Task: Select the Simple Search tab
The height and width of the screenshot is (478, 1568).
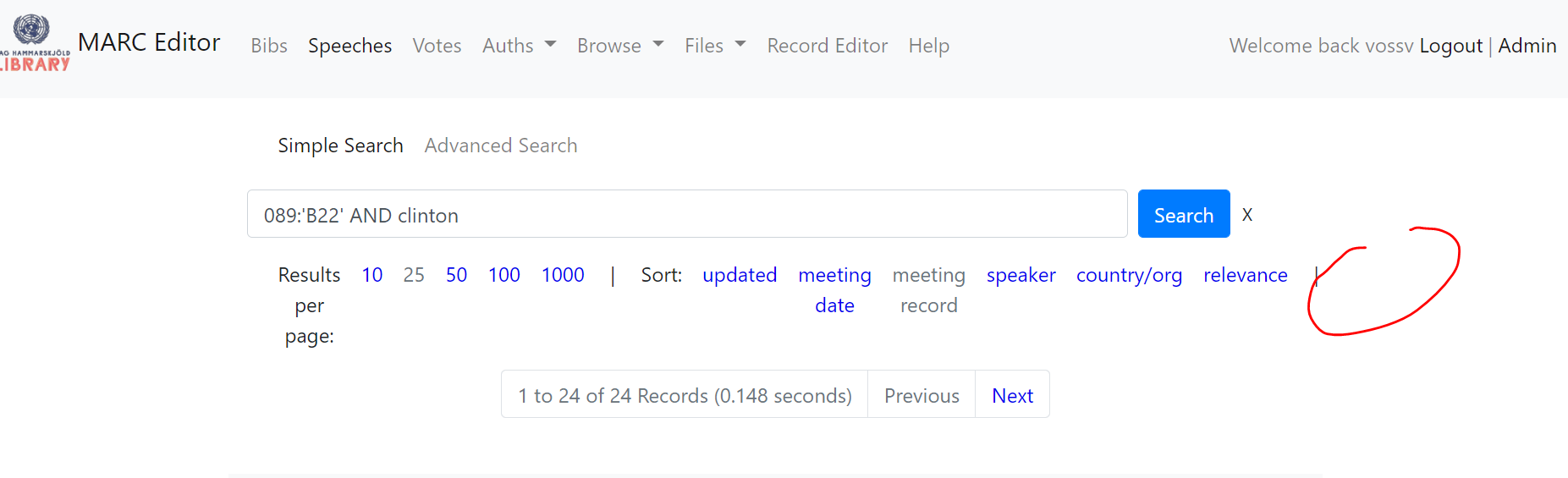Action: point(340,146)
